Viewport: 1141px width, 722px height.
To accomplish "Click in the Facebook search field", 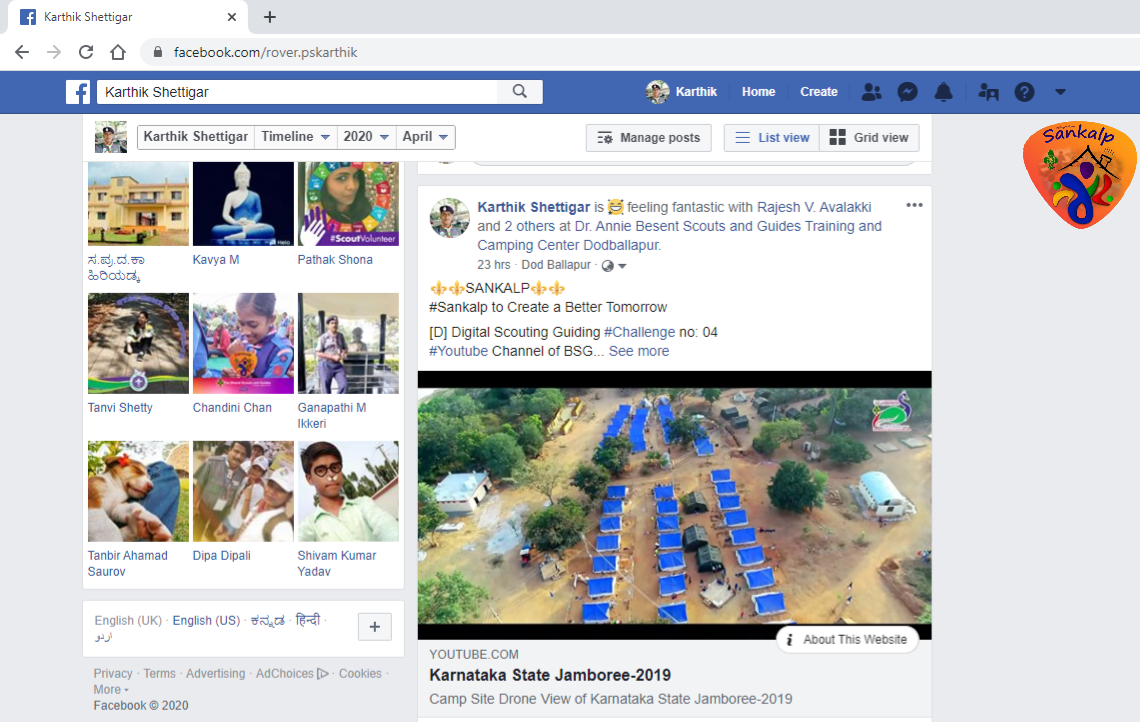I will point(297,92).
